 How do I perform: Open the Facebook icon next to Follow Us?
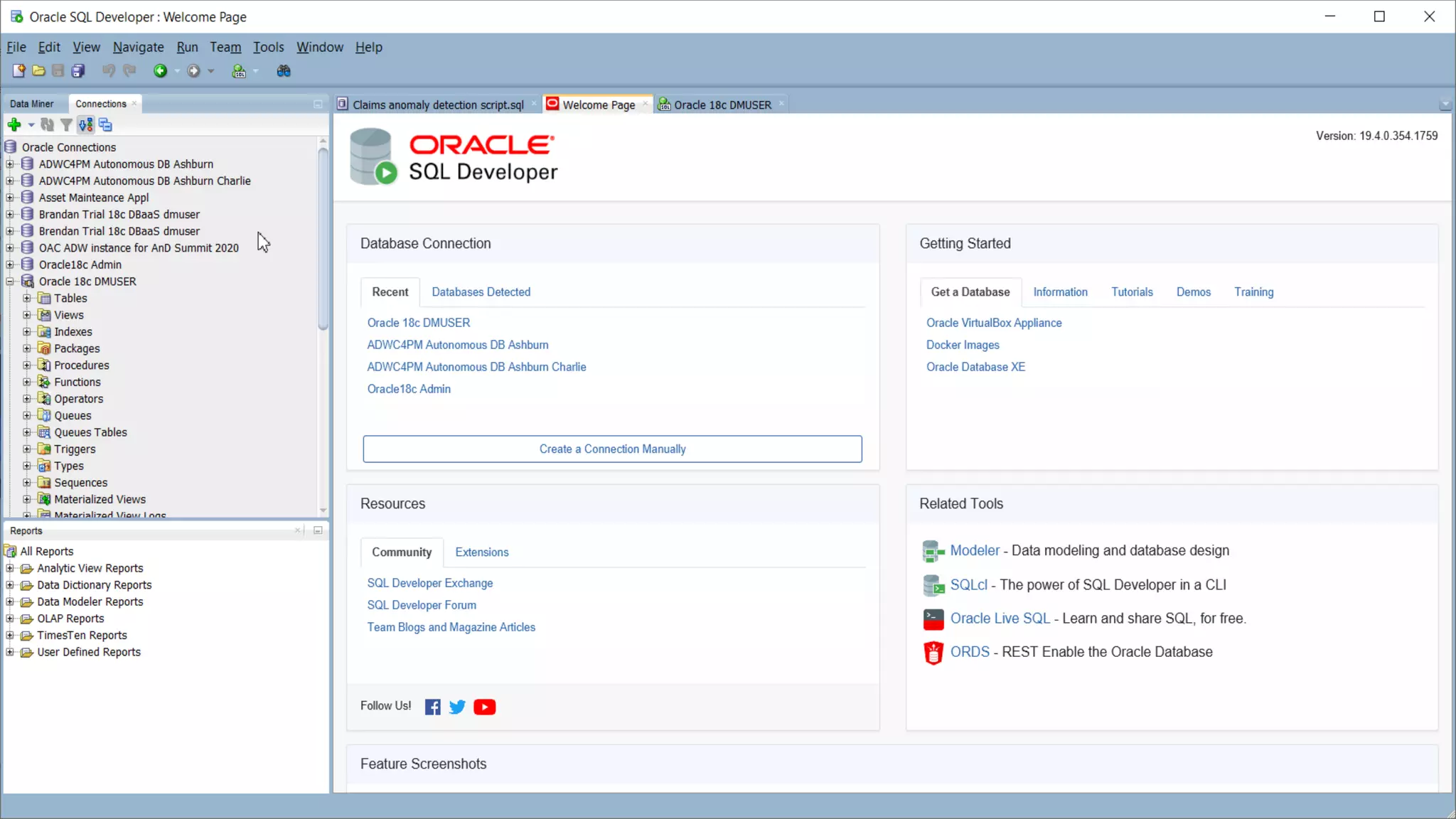point(432,707)
